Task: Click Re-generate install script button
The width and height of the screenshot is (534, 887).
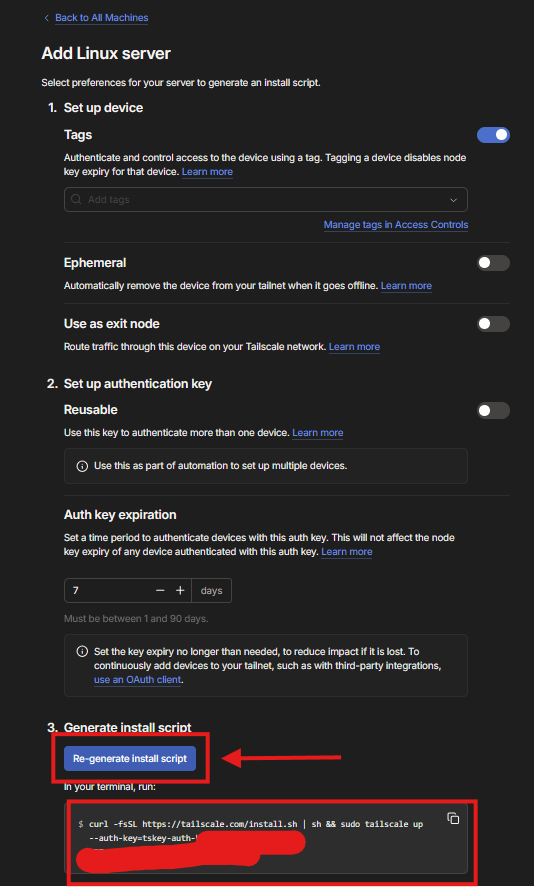Action: 130,759
